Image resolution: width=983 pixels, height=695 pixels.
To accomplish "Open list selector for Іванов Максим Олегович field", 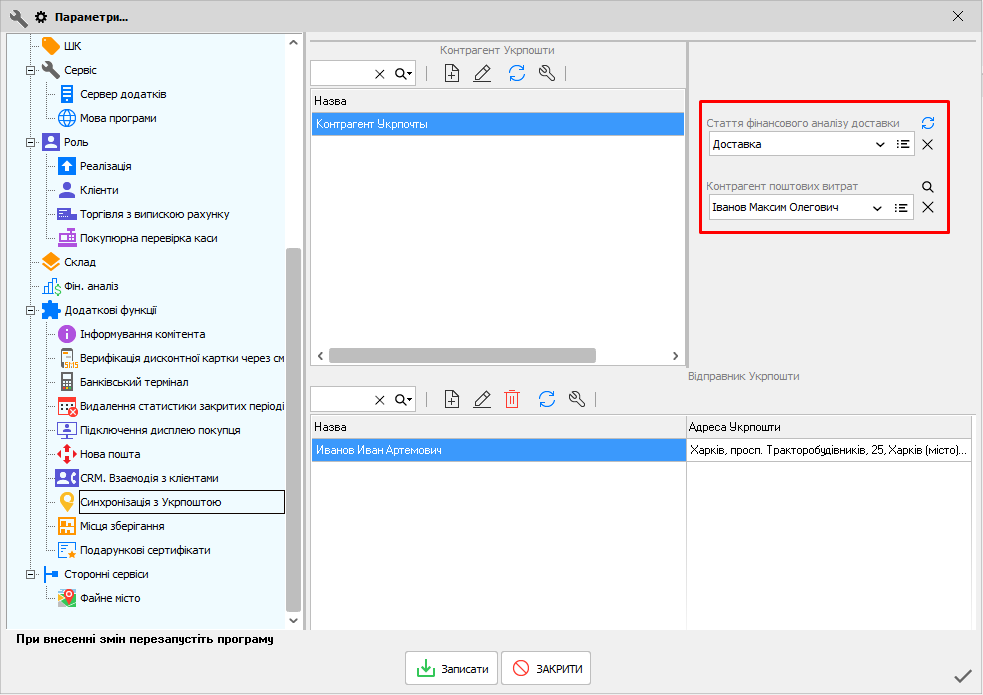I will [x=902, y=208].
